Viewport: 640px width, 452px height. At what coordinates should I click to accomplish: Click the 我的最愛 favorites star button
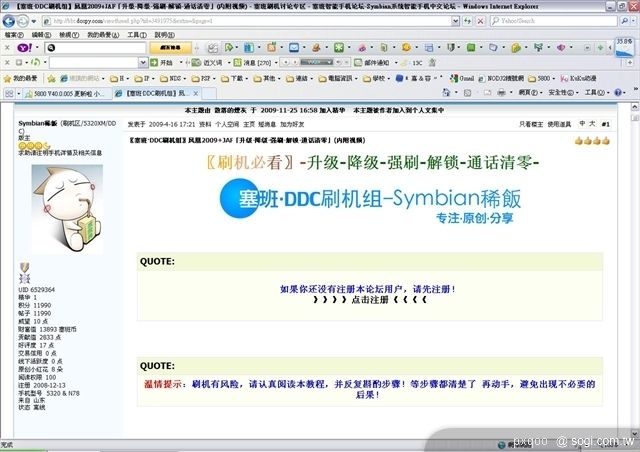point(20,78)
